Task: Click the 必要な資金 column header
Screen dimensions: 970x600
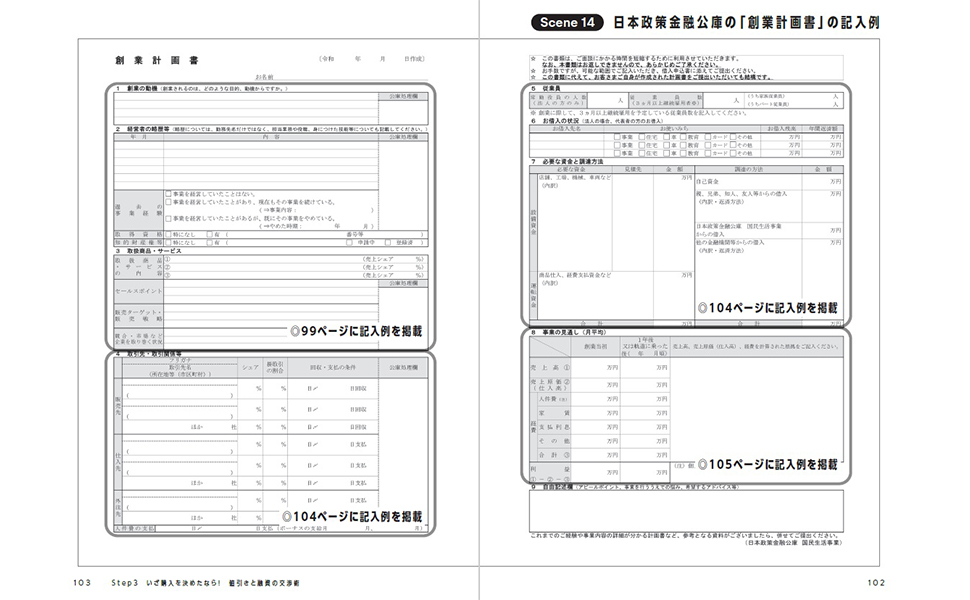Action: (571, 169)
